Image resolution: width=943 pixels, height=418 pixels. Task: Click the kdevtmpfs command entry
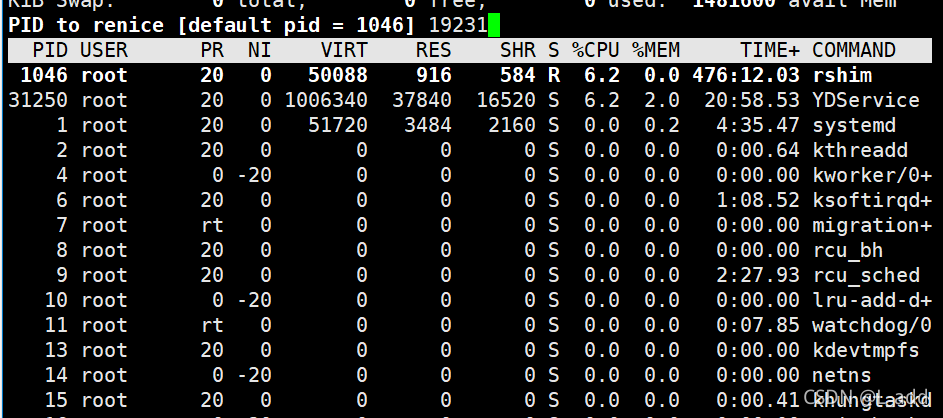[x=866, y=351]
